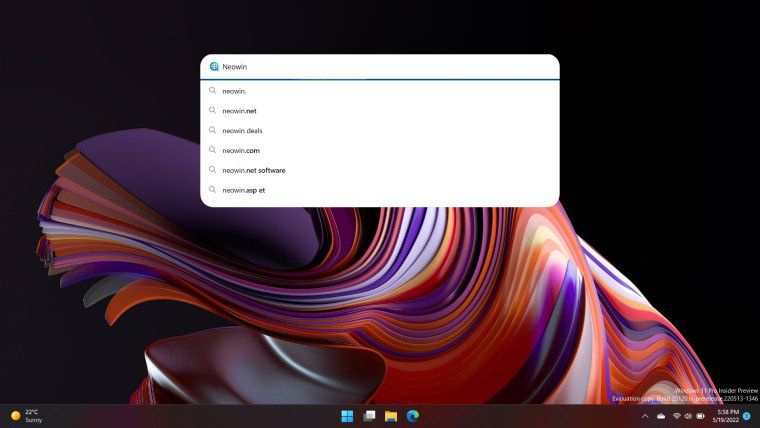Launch File Explorer from the taskbar

tap(391, 416)
